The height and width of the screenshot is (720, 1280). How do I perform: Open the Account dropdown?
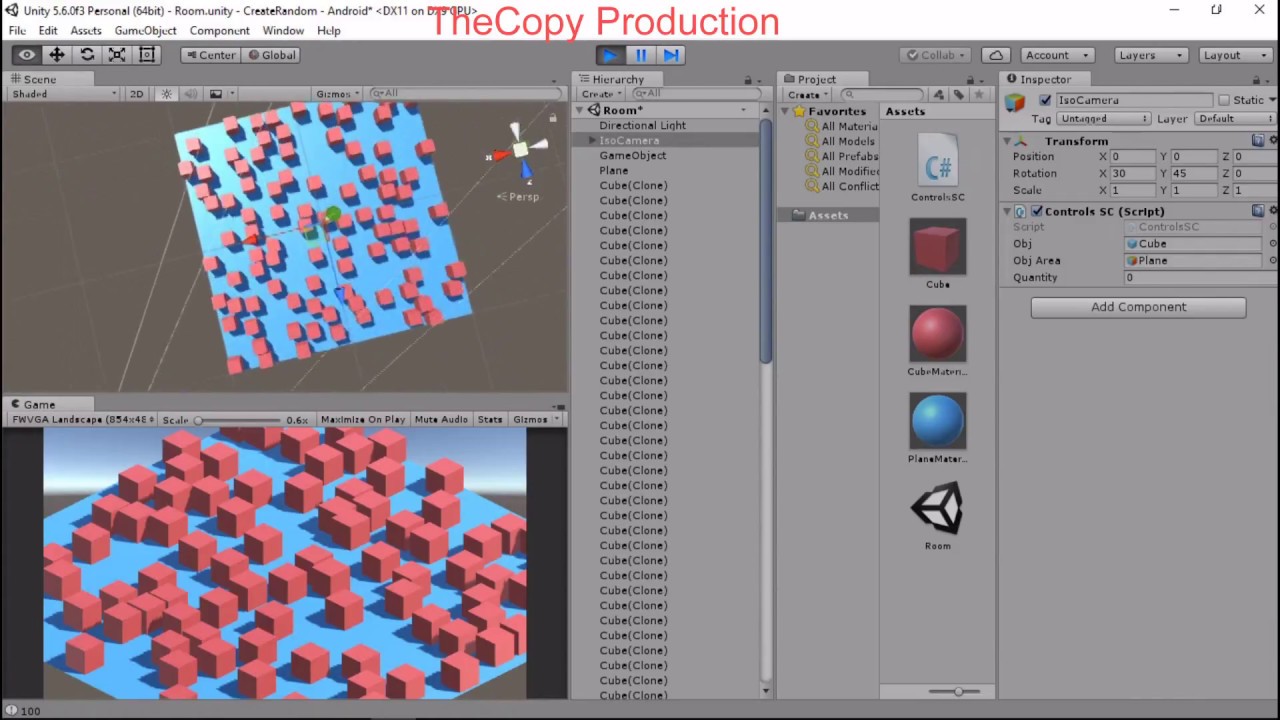pos(1056,55)
